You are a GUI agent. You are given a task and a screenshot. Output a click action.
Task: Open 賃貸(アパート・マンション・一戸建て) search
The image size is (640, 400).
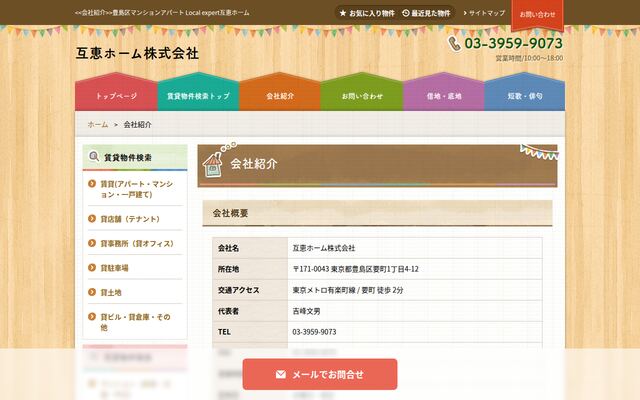(x=137, y=189)
